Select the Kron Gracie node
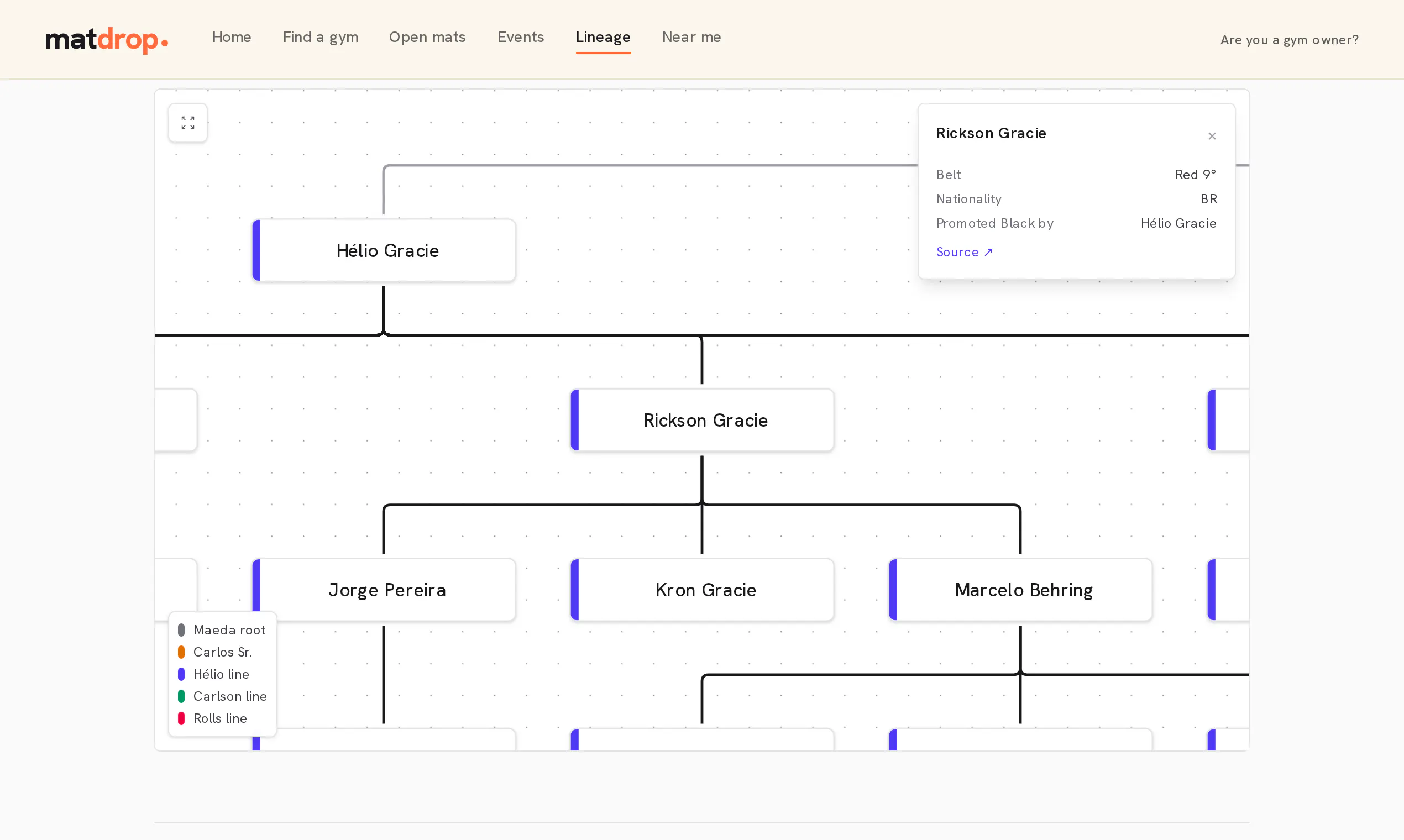This screenshot has width=1404, height=840. click(702, 590)
